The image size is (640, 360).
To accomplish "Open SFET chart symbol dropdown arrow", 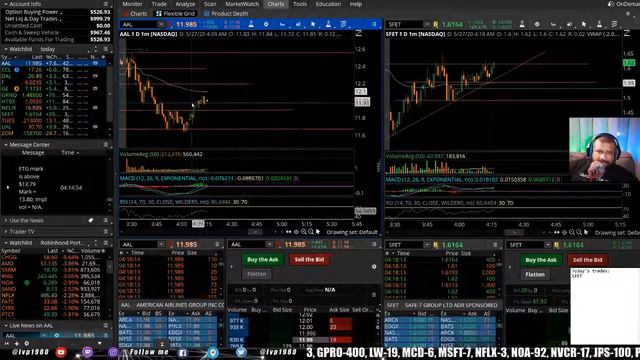I will [427, 24].
